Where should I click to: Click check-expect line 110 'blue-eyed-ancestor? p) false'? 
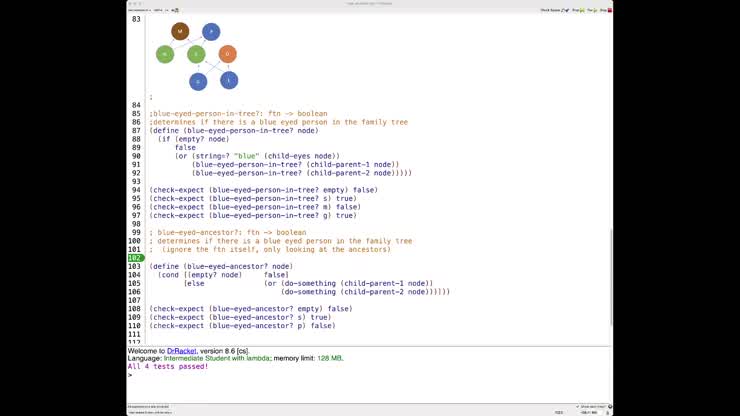pos(243,326)
